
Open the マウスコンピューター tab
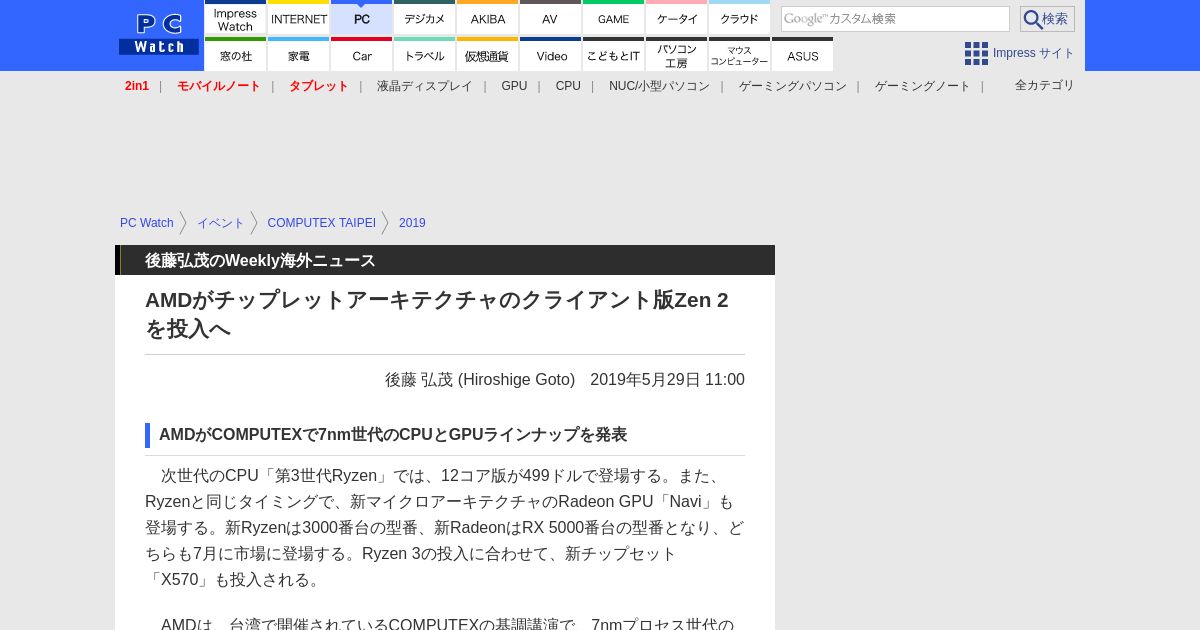pyautogui.click(x=740, y=55)
